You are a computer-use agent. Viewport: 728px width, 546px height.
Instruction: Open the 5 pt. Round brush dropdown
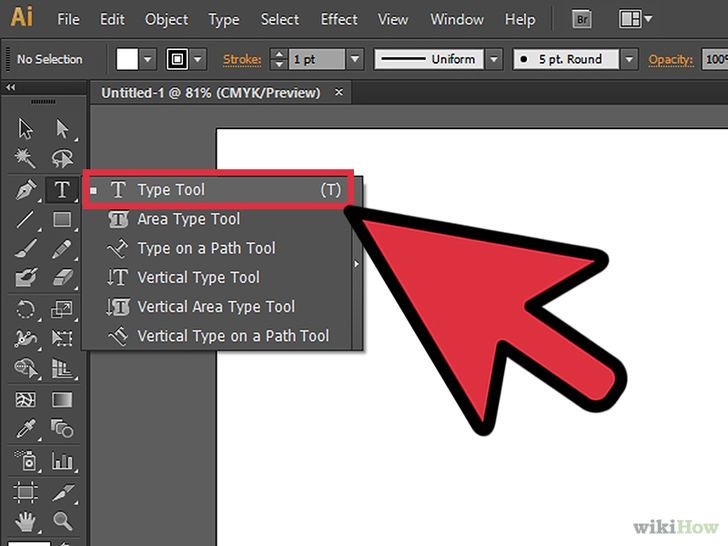[629, 59]
